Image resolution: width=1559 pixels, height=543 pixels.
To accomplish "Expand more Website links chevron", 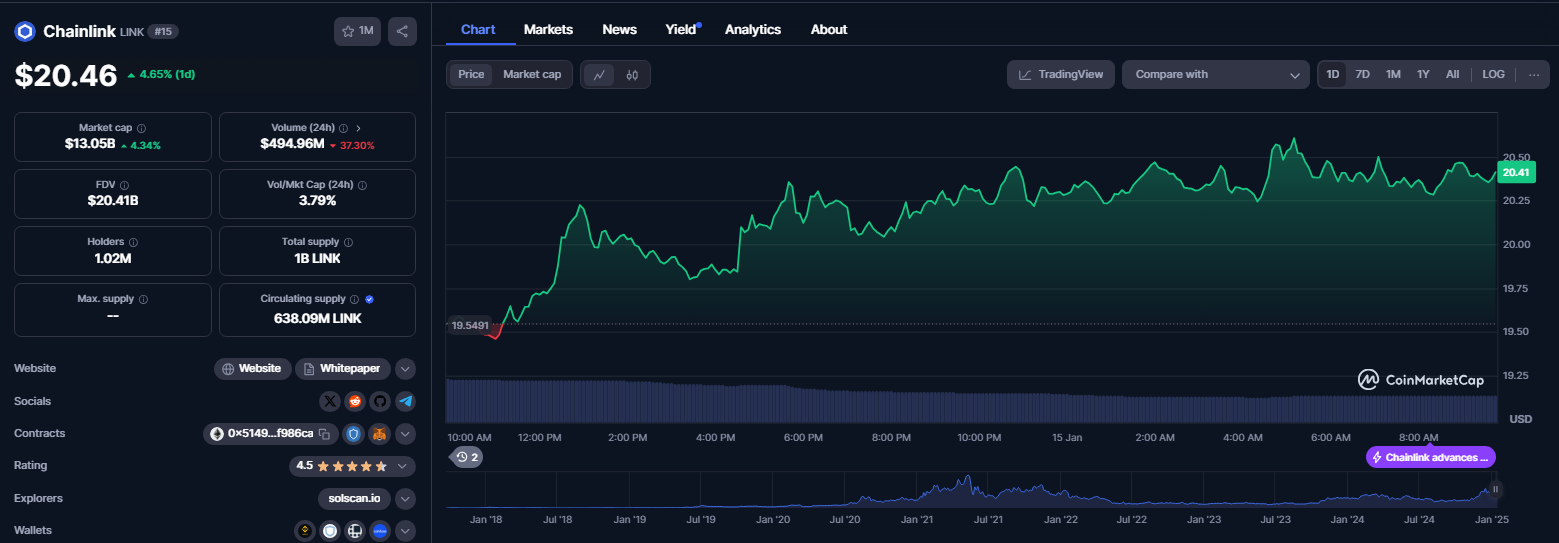I will point(405,369).
